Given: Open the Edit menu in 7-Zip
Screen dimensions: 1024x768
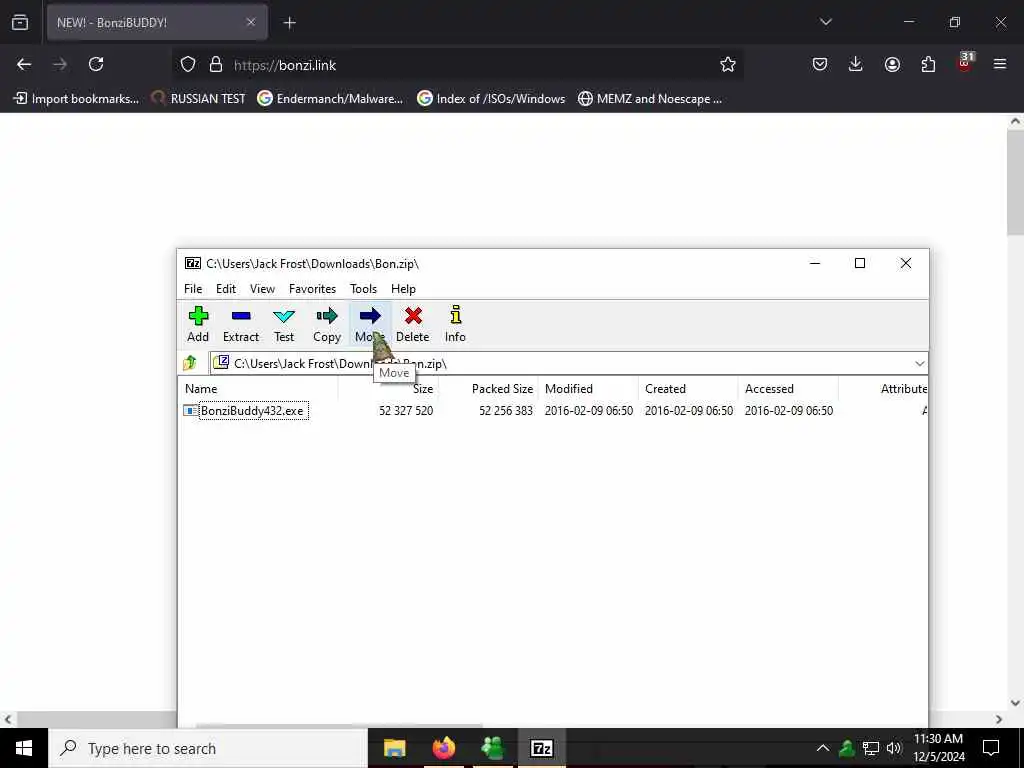Looking at the screenshot, I should coord(226,289).
